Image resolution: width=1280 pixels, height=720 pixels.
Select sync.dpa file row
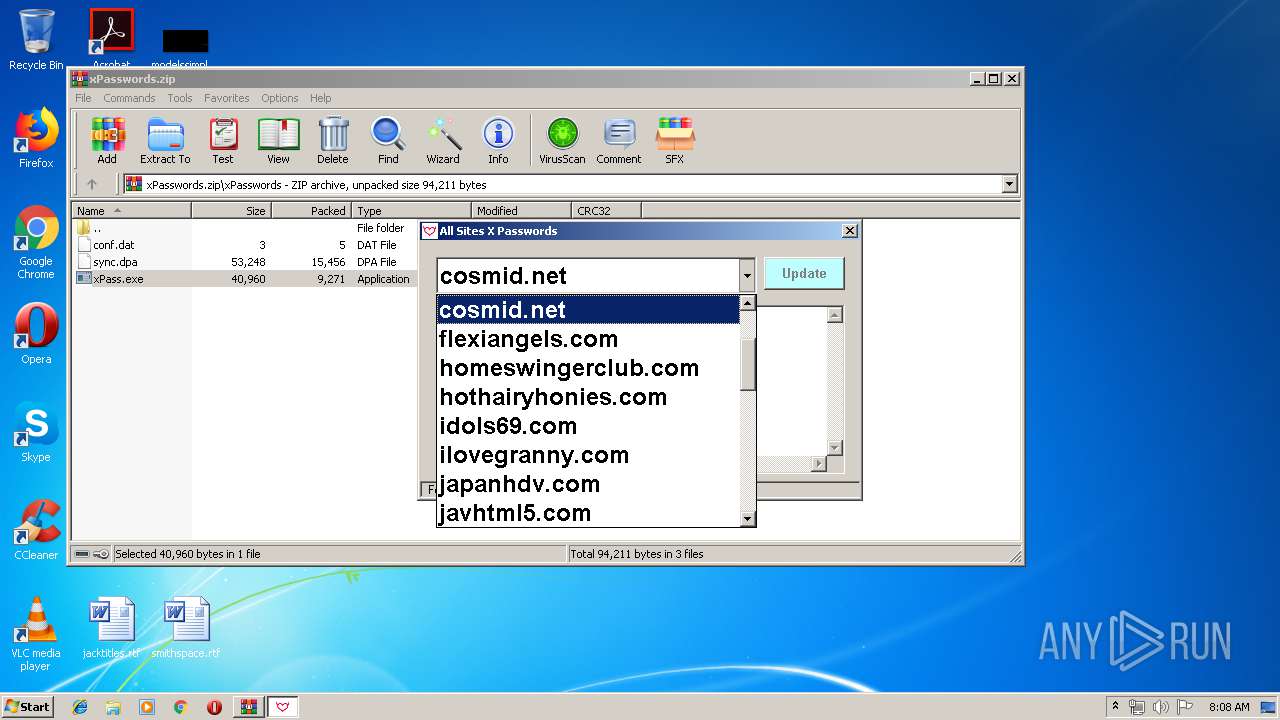(244, 262)
